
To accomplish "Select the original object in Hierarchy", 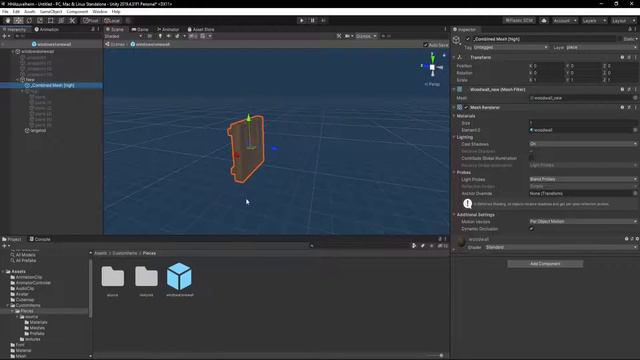I will tap(38, 131).
